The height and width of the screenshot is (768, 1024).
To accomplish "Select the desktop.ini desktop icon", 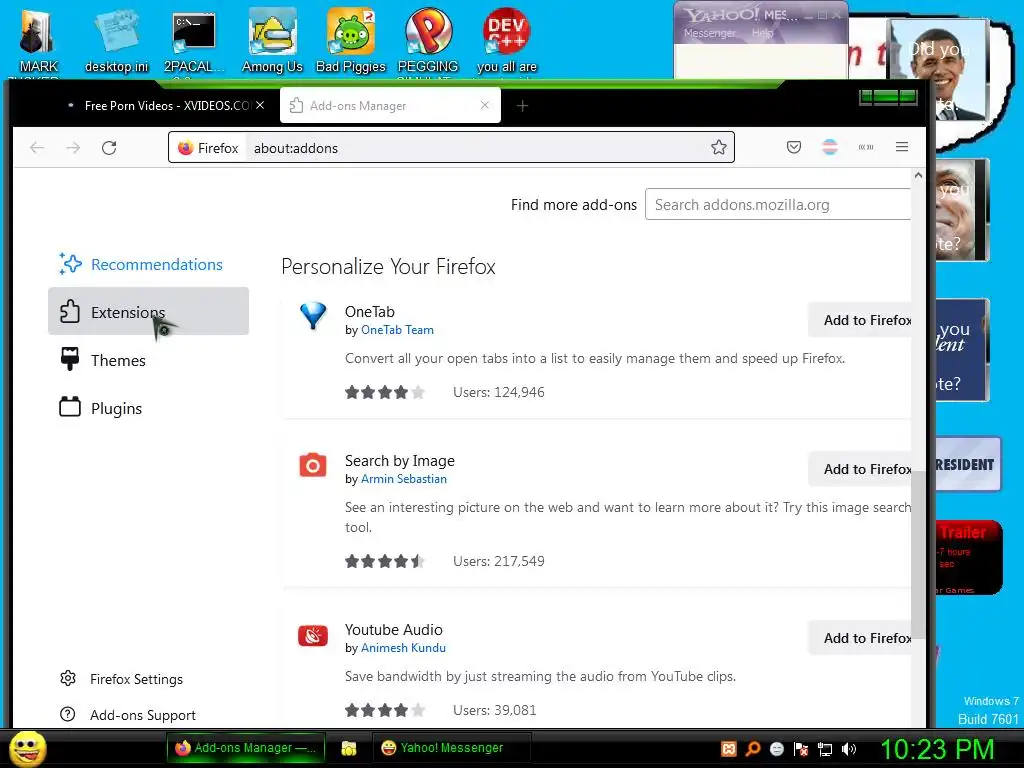I will click(x=116, y=40).
